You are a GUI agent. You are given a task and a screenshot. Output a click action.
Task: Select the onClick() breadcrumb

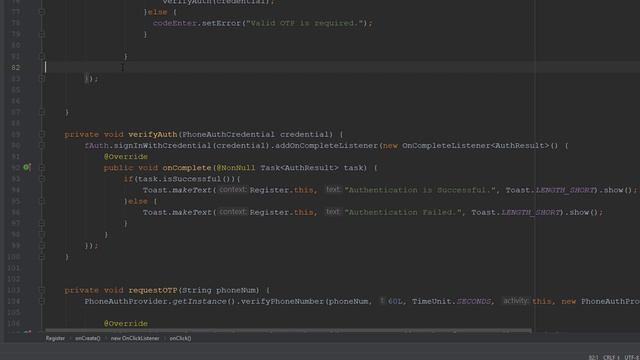tap(180, 338)
